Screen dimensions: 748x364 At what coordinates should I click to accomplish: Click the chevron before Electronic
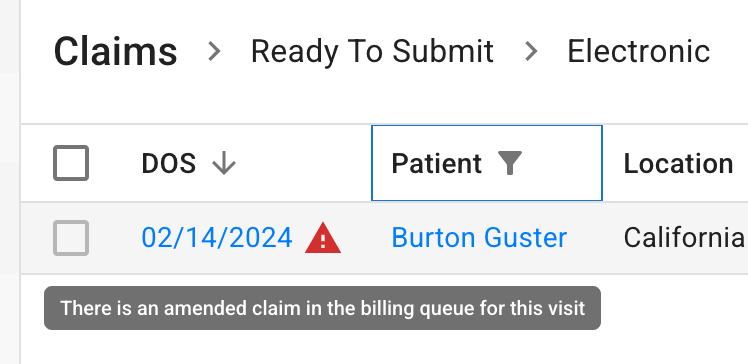tap(531, 51)
